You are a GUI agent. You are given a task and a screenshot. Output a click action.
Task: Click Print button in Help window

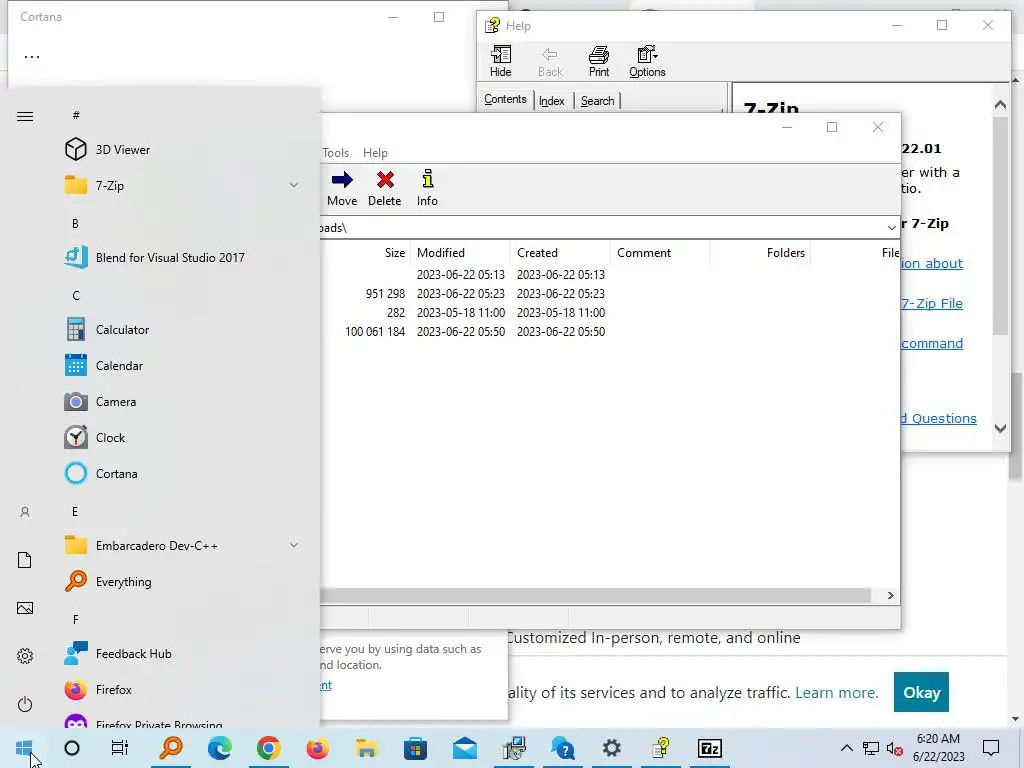(599, 61)
